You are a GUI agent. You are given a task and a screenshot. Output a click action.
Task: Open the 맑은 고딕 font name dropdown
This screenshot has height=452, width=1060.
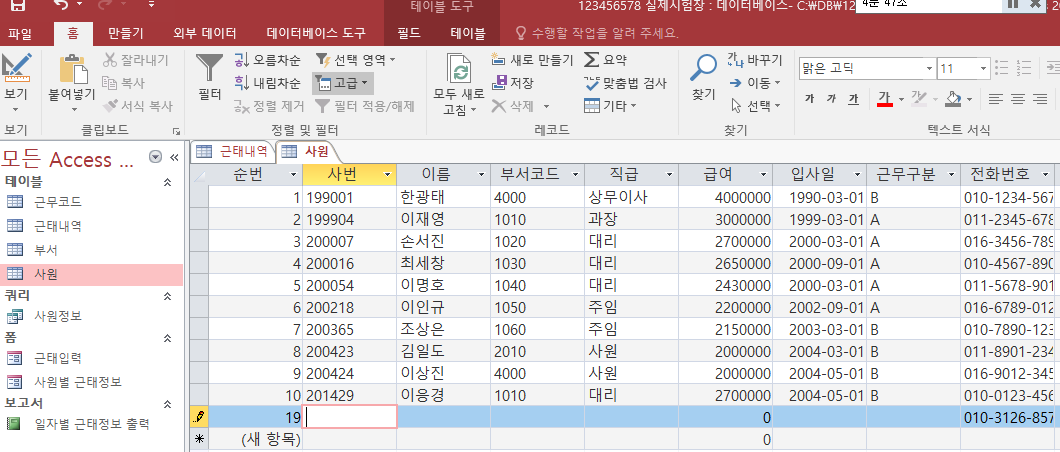click(x=926, y=69)
